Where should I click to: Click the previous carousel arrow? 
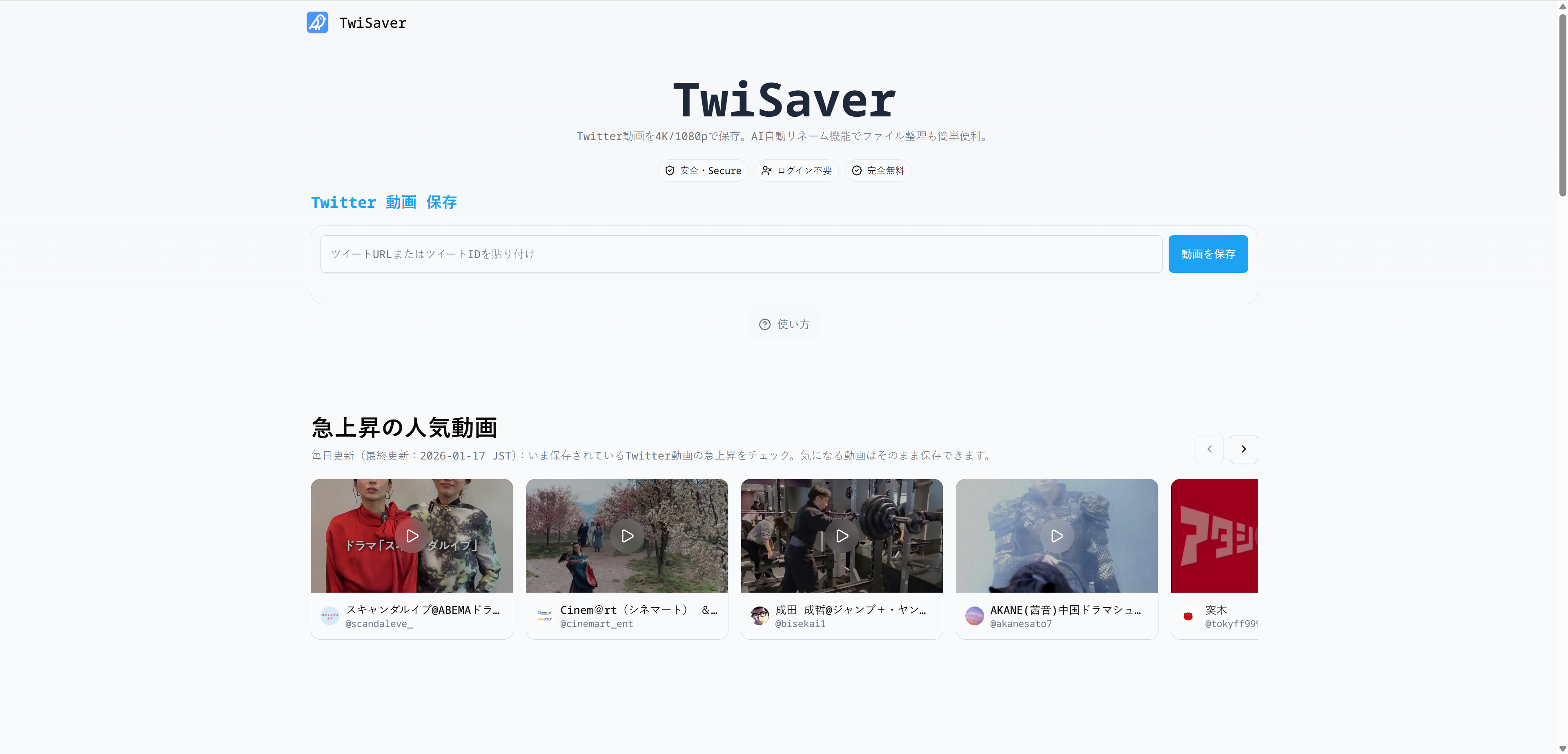point(1209,449)
